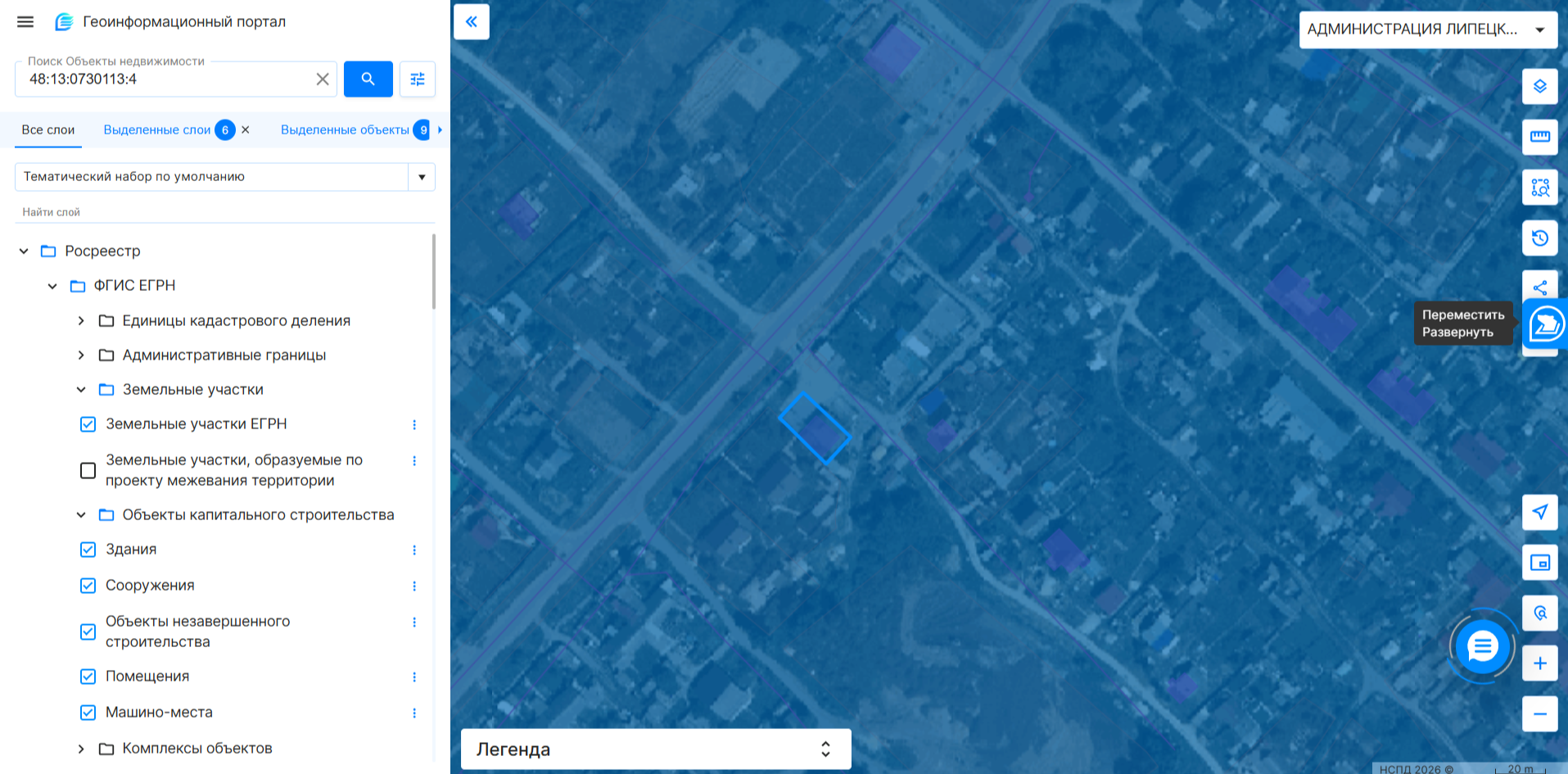
Task: Click the share map icon
Action: point(1540,287)
